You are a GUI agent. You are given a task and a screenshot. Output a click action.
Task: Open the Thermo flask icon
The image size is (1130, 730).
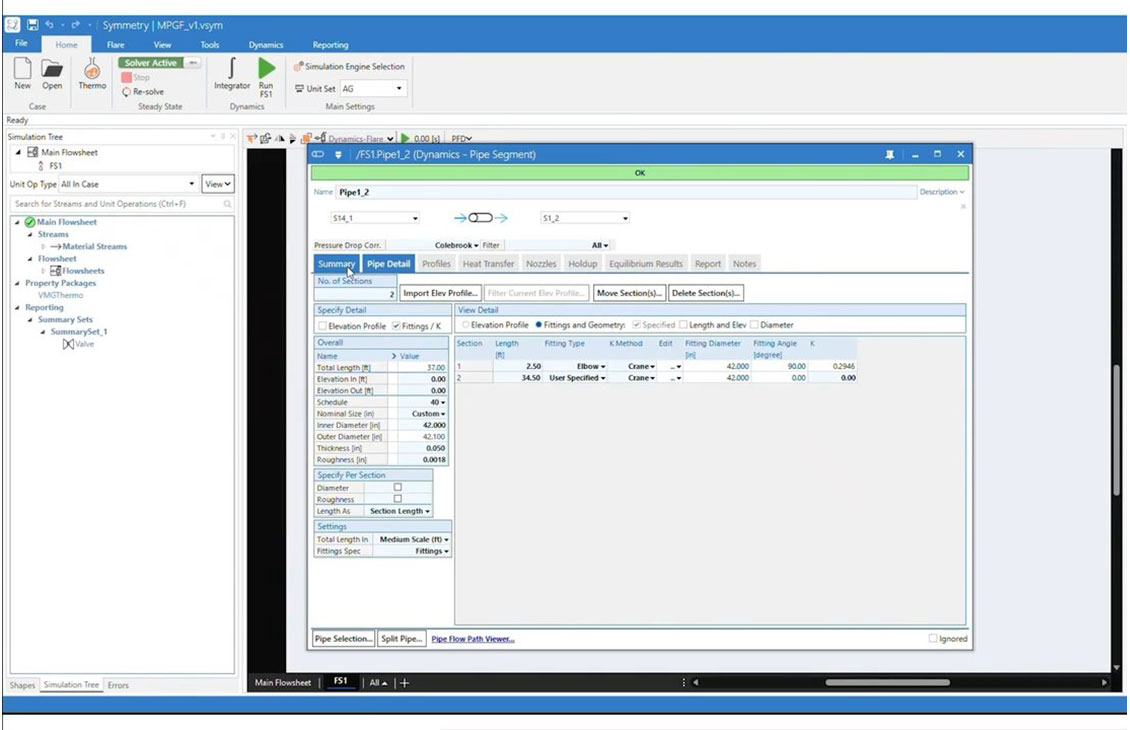92,68
